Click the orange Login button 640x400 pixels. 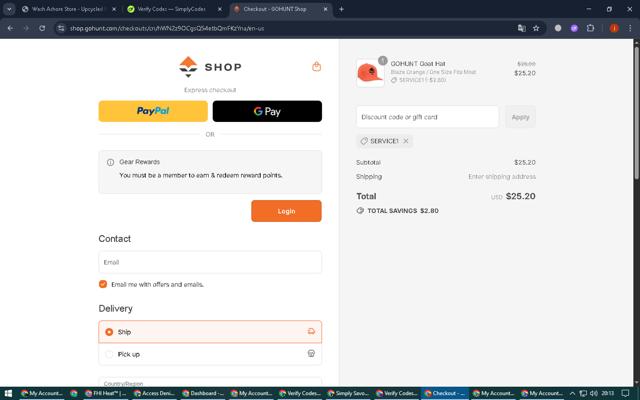(x=286, y=211)
